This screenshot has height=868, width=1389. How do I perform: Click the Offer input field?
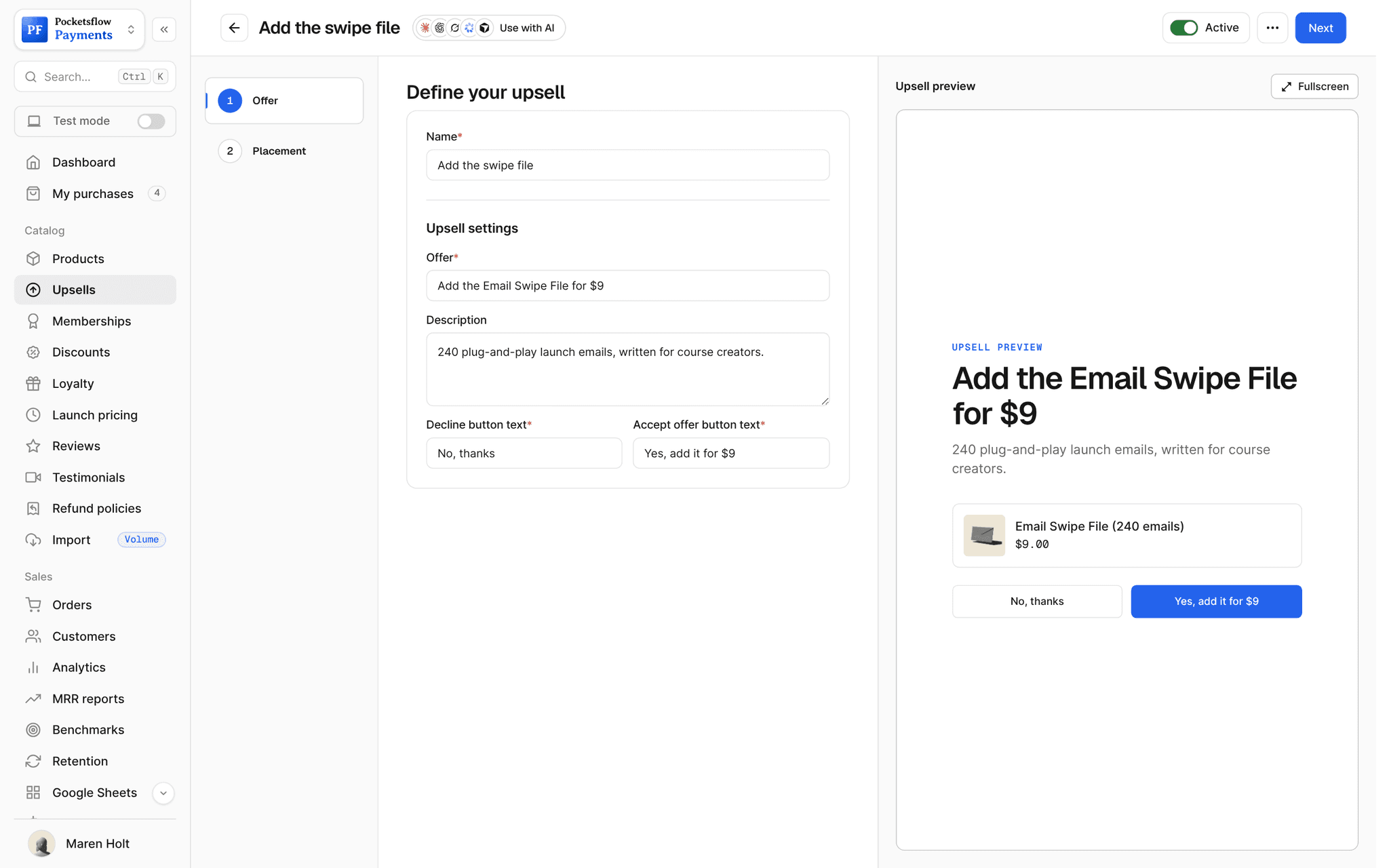[x=627, y=285]
